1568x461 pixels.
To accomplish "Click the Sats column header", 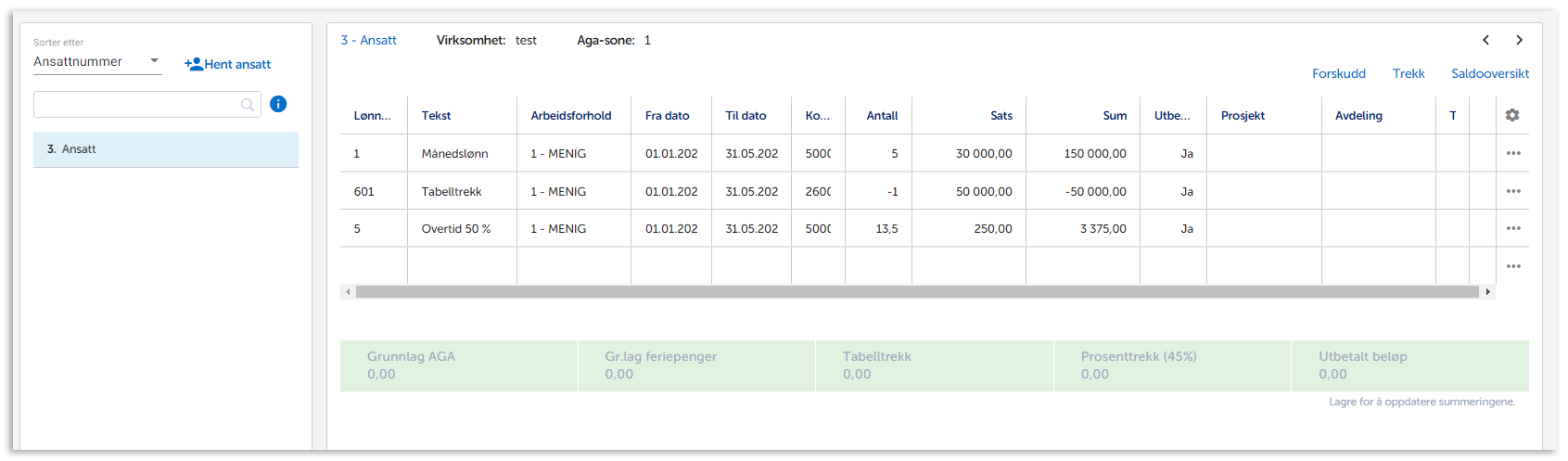I will coord(1001,116).
